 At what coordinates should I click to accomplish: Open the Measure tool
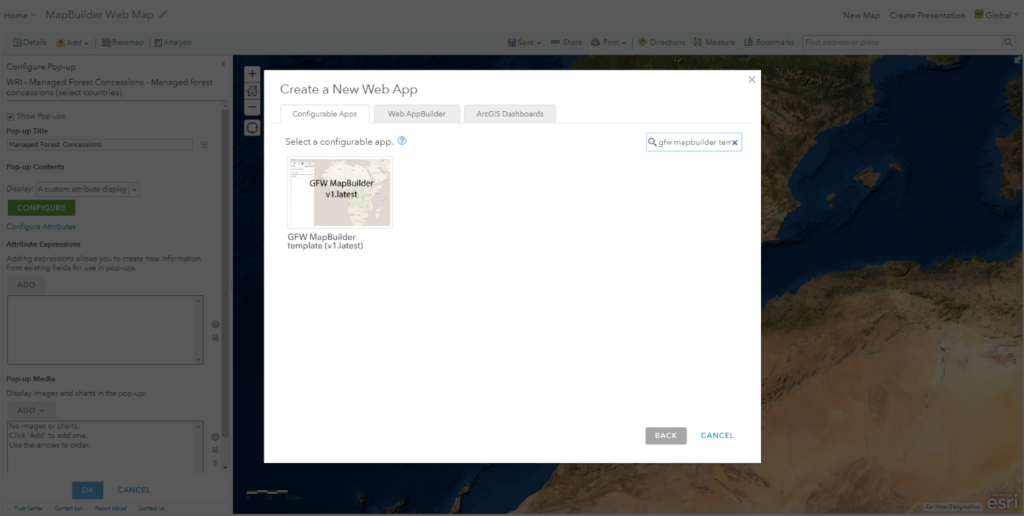(714, 42)
